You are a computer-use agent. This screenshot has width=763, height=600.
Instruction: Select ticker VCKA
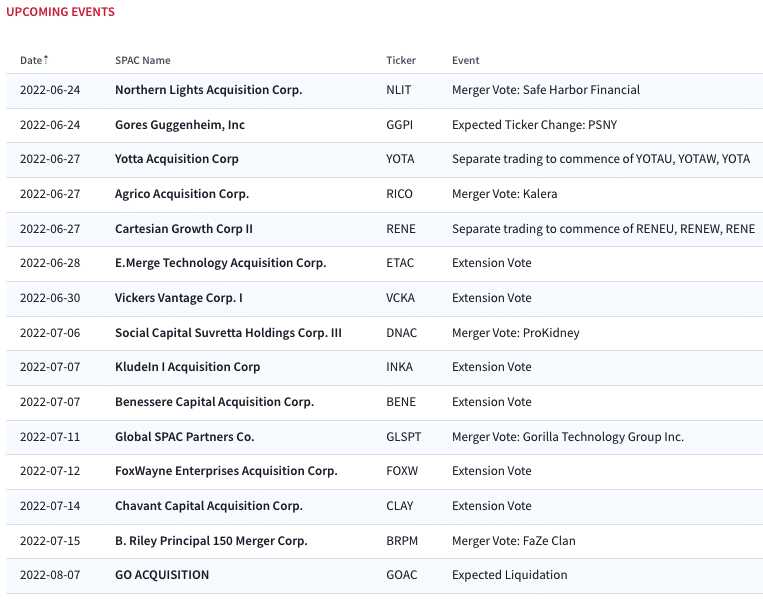pyautogui.click(x=400, y=298)
